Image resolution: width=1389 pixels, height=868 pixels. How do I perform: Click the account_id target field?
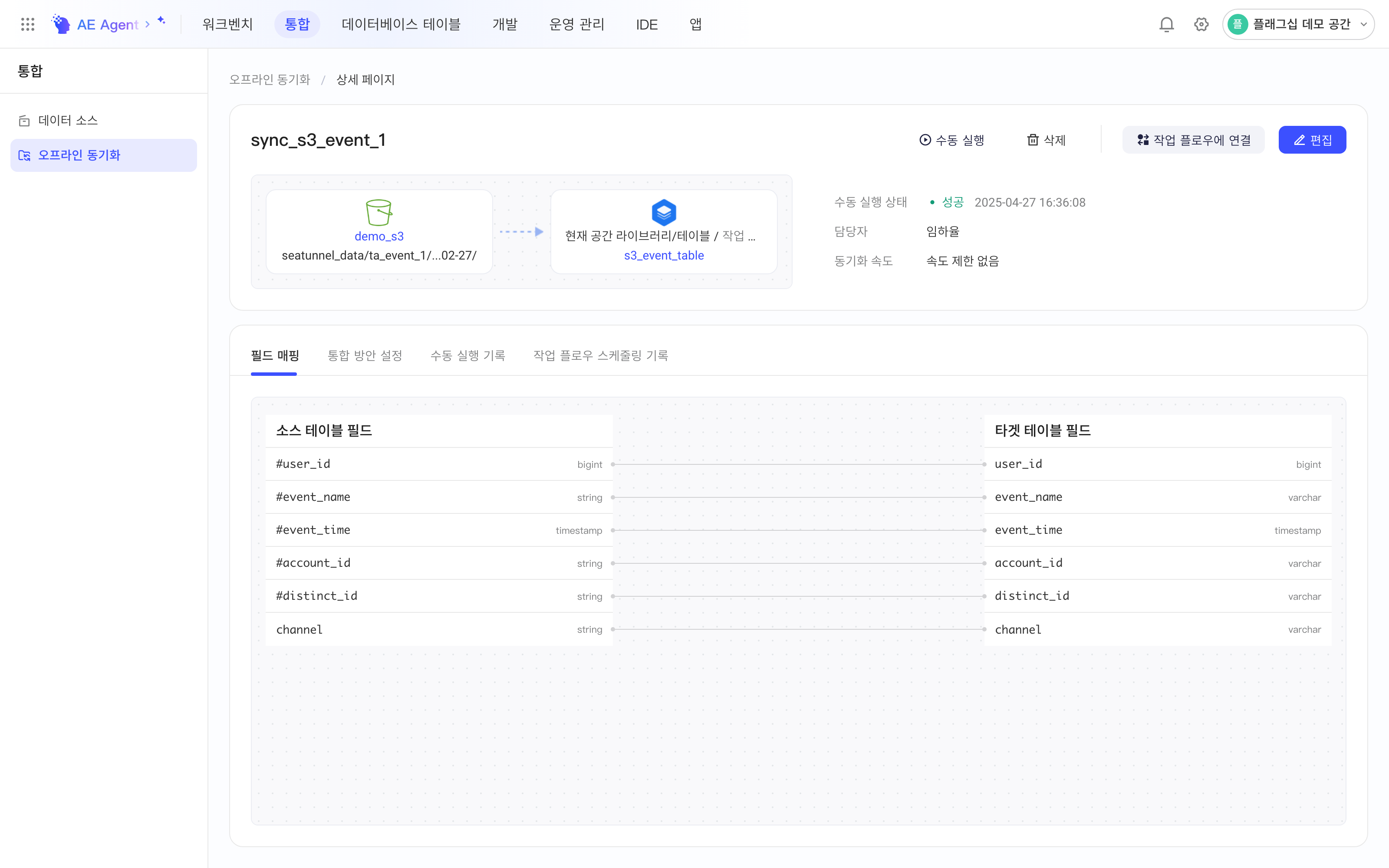pyautogui.click(x=1158, y=562)
